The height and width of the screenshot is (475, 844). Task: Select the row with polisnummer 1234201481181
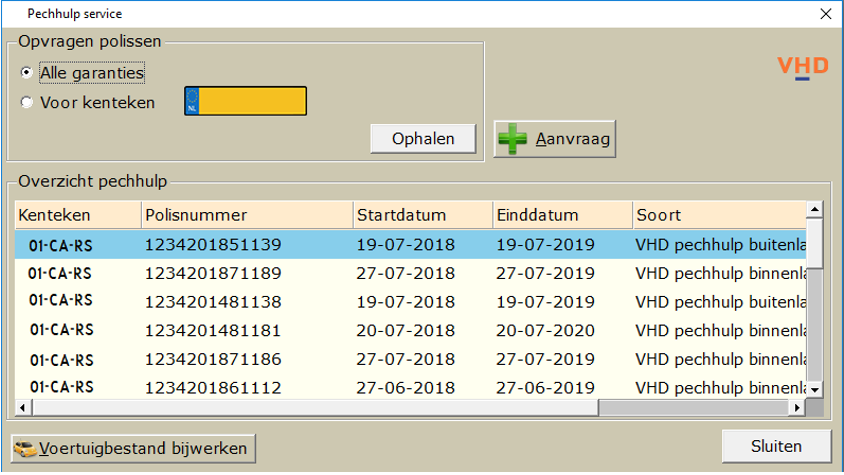pos(411,330)
